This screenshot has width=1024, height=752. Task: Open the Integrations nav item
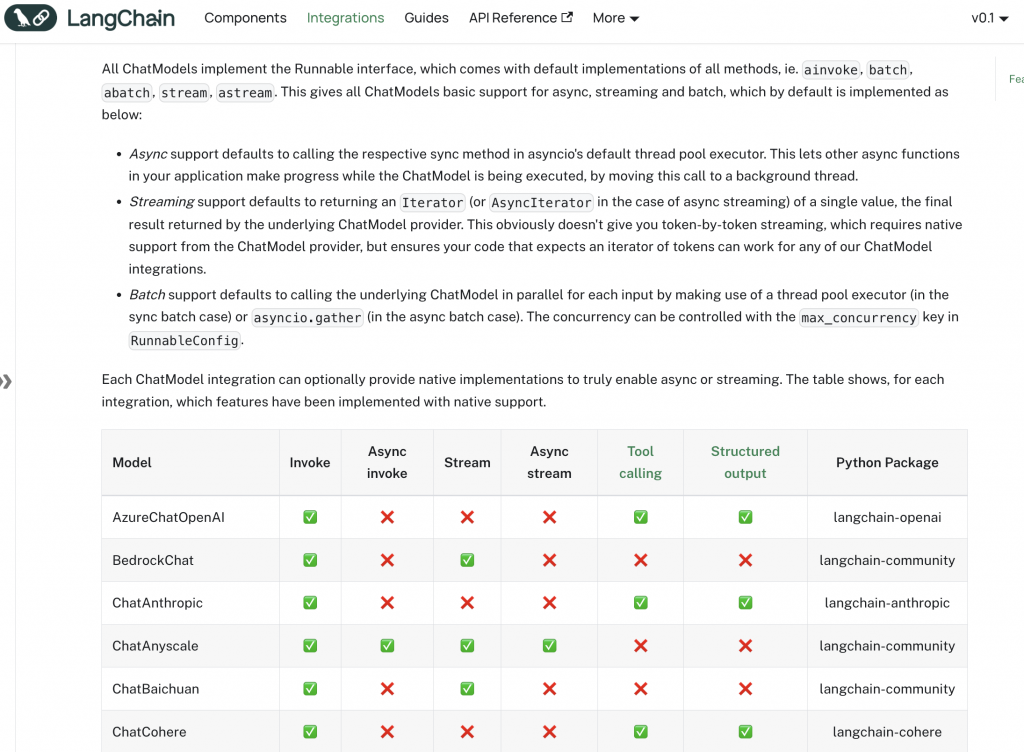[x=345, y=18]
